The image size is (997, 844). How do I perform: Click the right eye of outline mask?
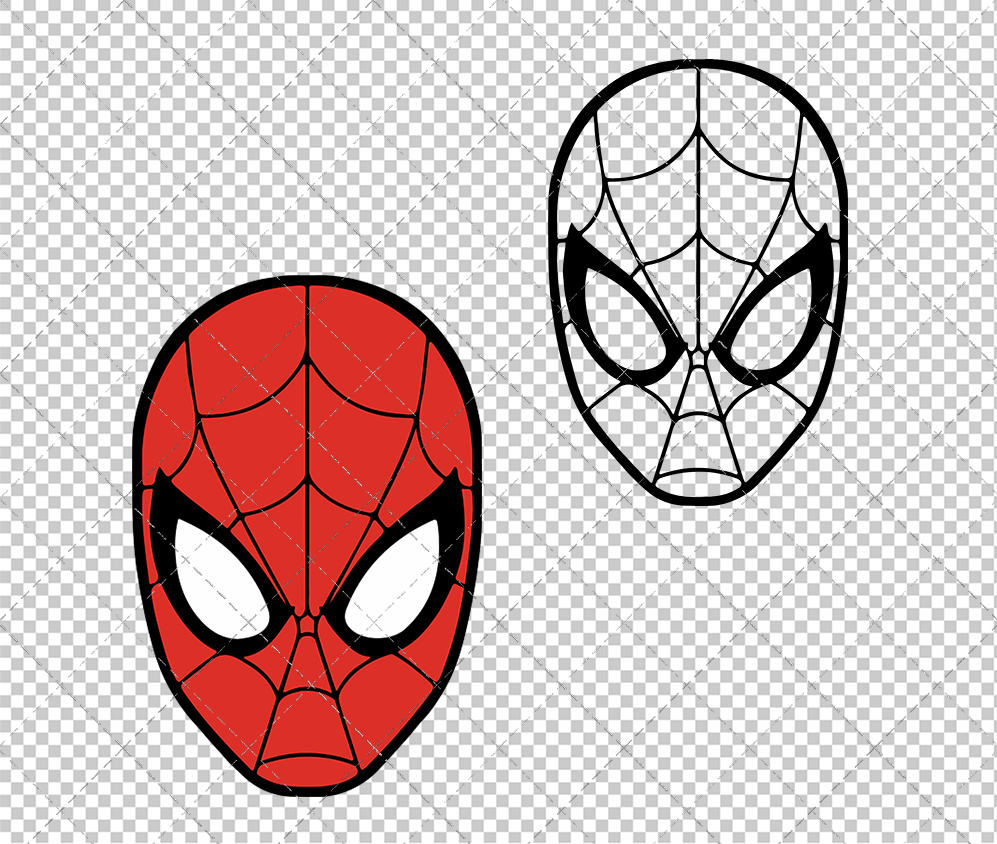[x=772, y=319]
